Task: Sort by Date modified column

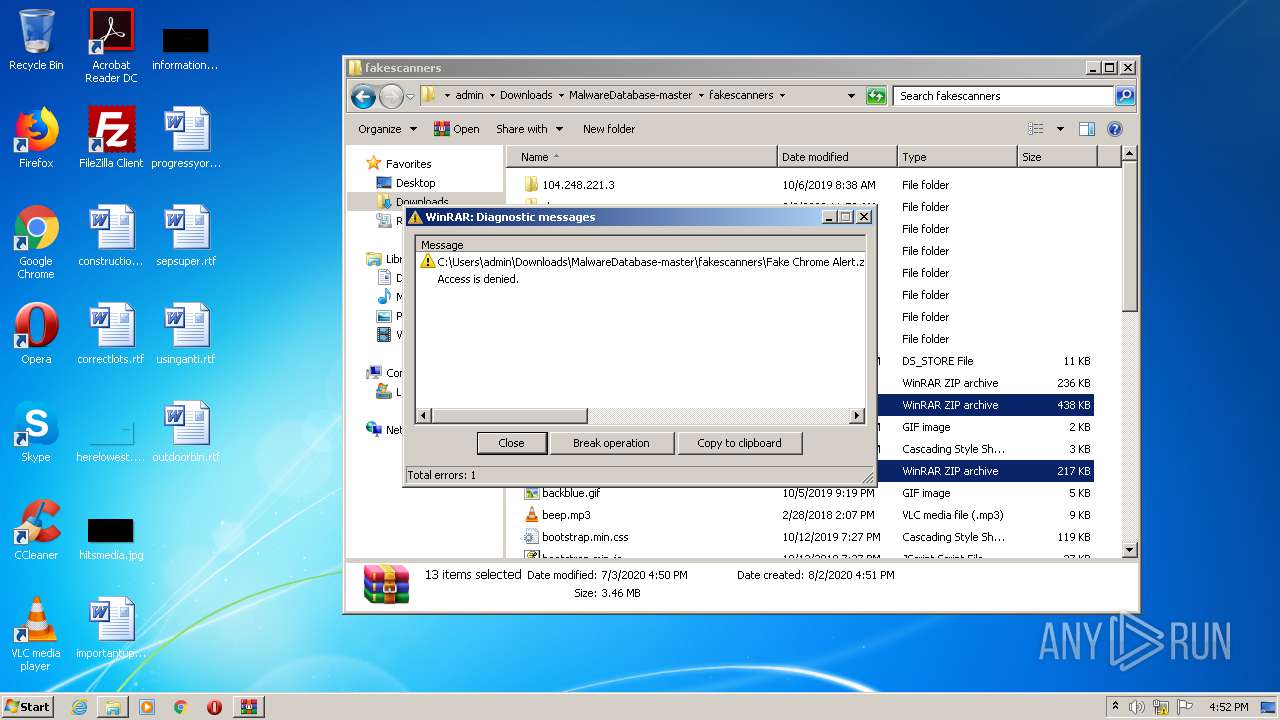Action: pyautogui.click(x=836, y=157)
